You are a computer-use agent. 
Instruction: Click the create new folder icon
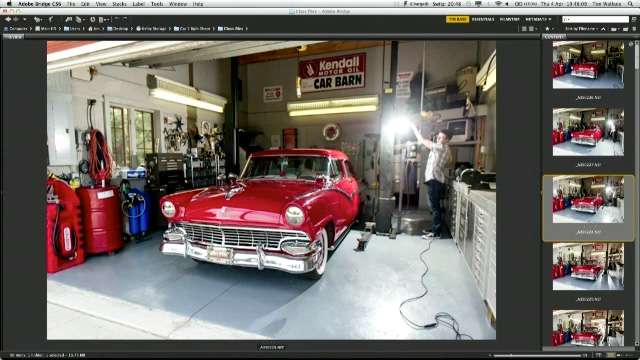click(625, 29)
